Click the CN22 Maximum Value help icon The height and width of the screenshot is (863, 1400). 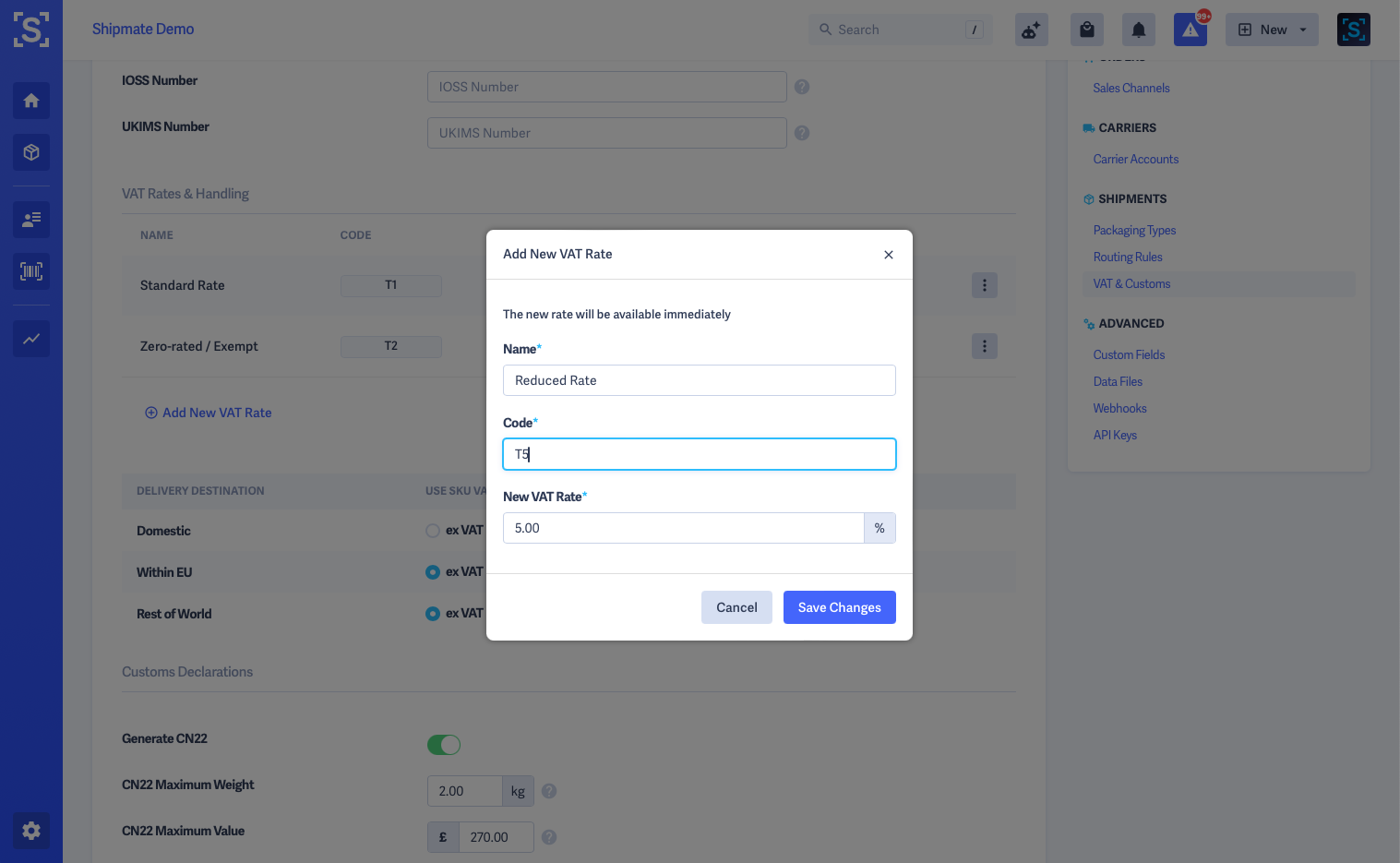coord(549,837)
